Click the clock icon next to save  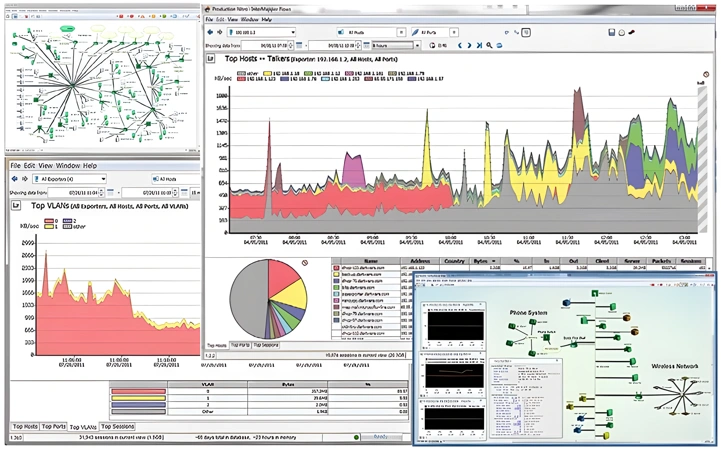(x=622, y=33)
